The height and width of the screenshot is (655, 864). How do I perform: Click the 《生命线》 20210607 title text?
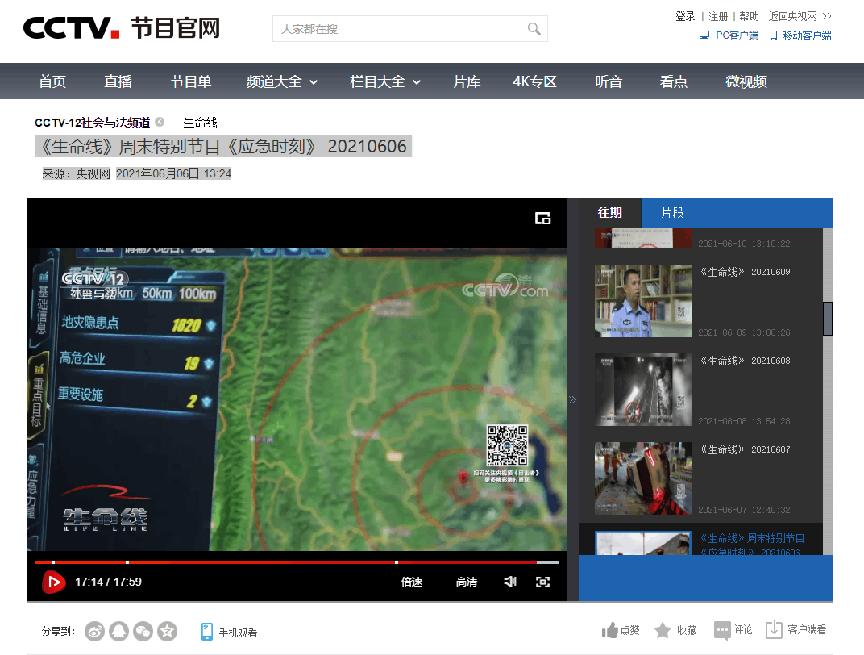click(745, 450)
